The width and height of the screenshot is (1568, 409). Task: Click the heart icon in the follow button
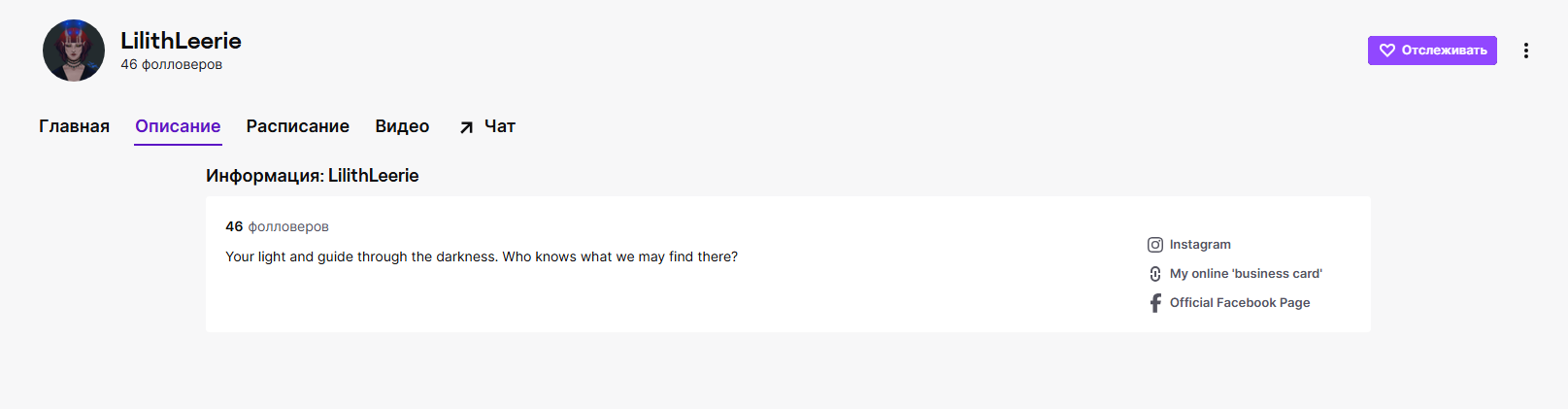(1387, 51)
